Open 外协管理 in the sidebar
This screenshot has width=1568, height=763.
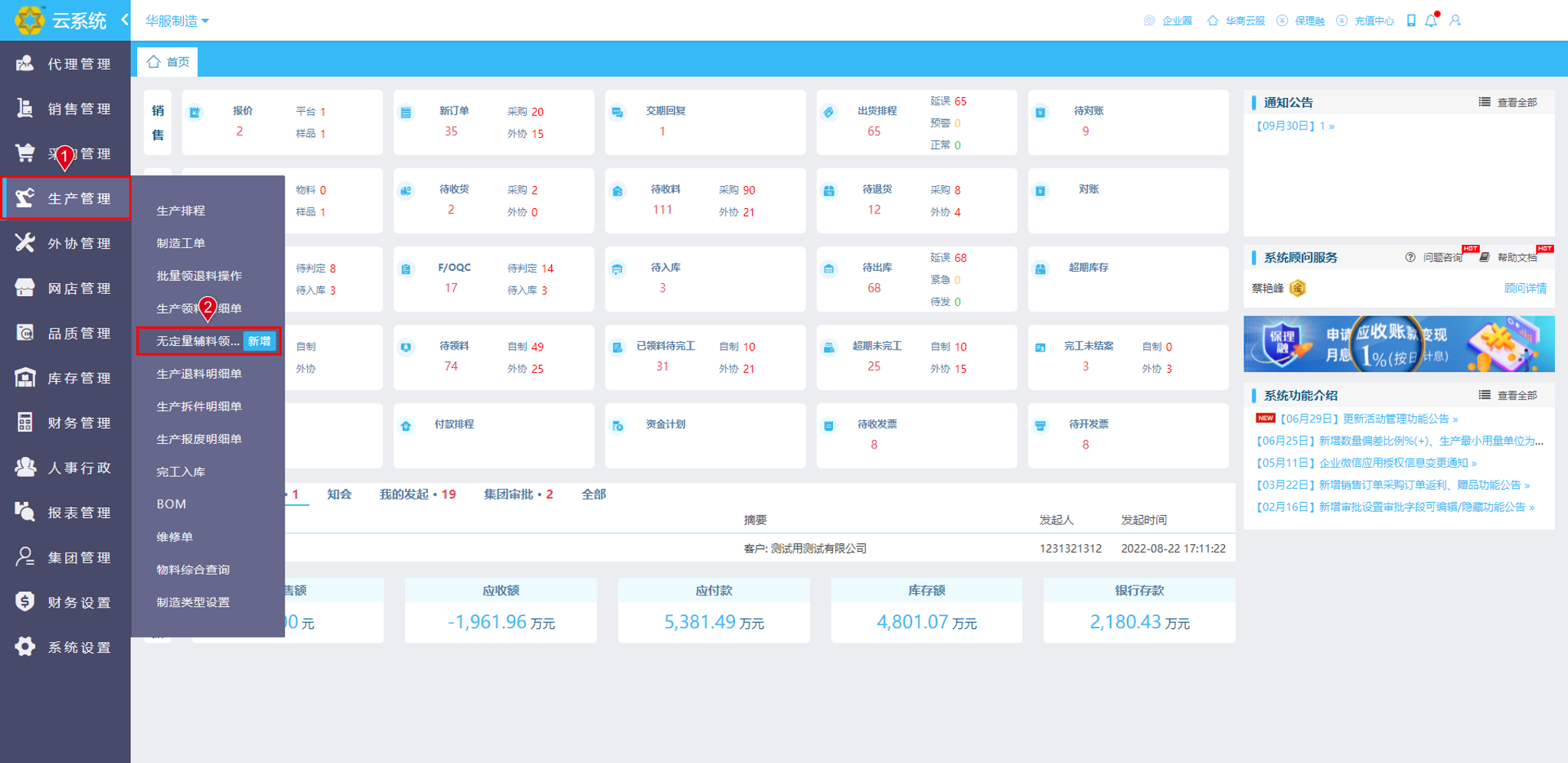coord(65,243)
